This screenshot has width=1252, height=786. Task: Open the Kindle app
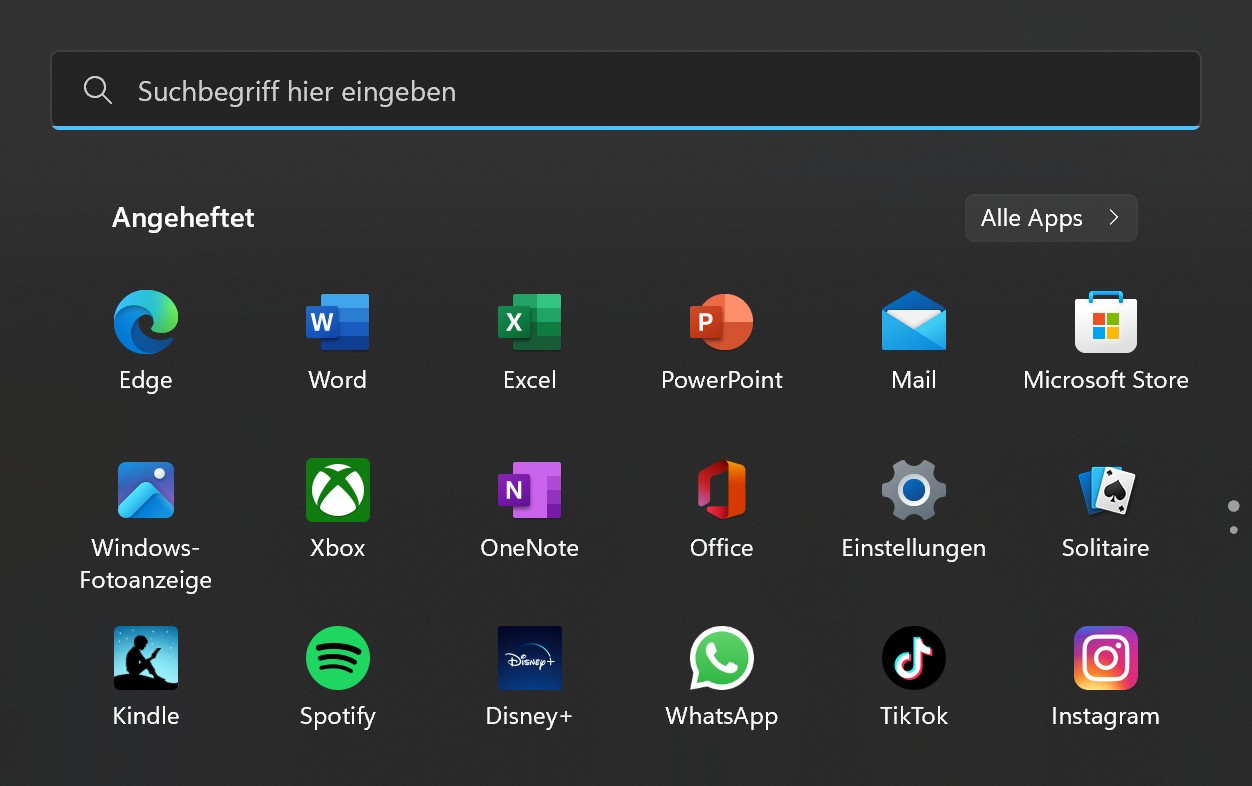tap(146, 658)
